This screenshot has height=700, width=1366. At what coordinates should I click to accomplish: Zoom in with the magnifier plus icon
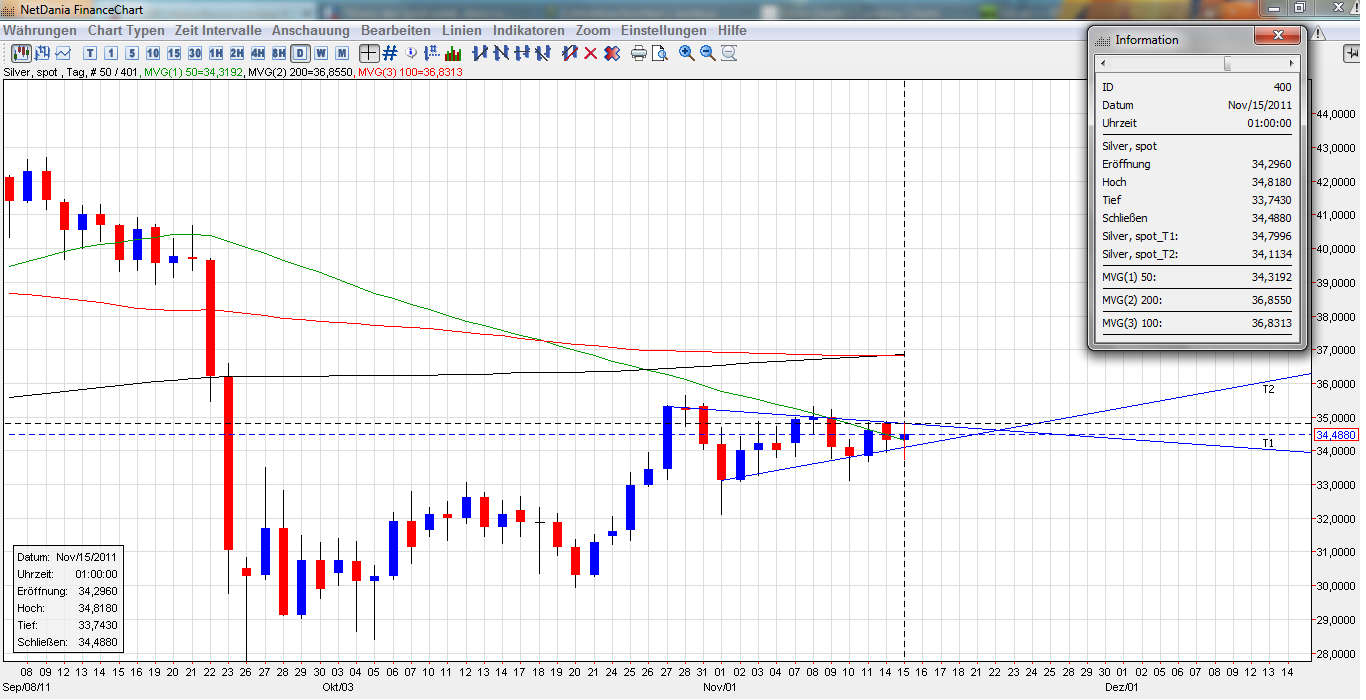(x=687, y=53)
